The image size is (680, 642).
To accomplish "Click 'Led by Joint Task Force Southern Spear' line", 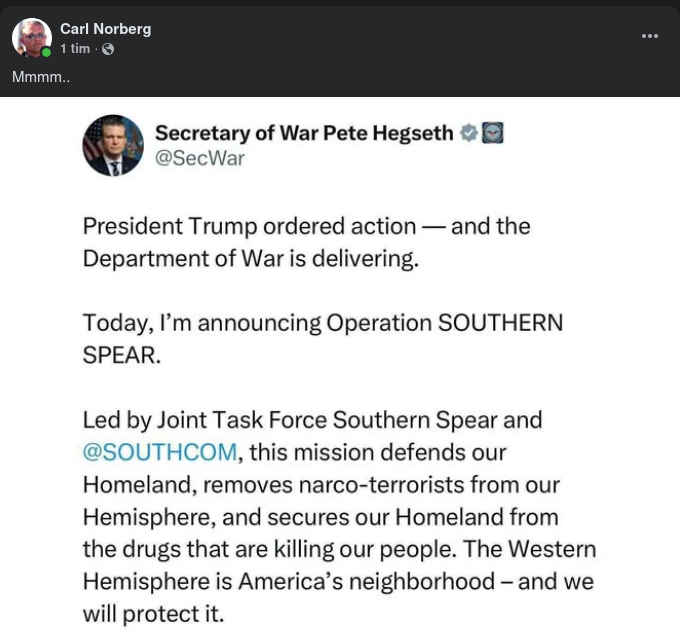I will [x=312, y=420].
